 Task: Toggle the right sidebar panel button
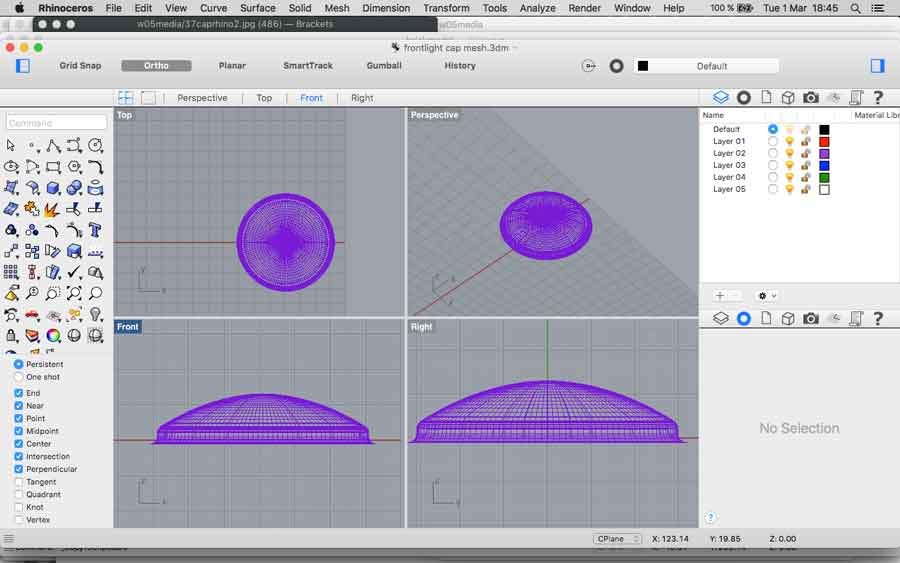pyautogui.click(x=877, y=66)
